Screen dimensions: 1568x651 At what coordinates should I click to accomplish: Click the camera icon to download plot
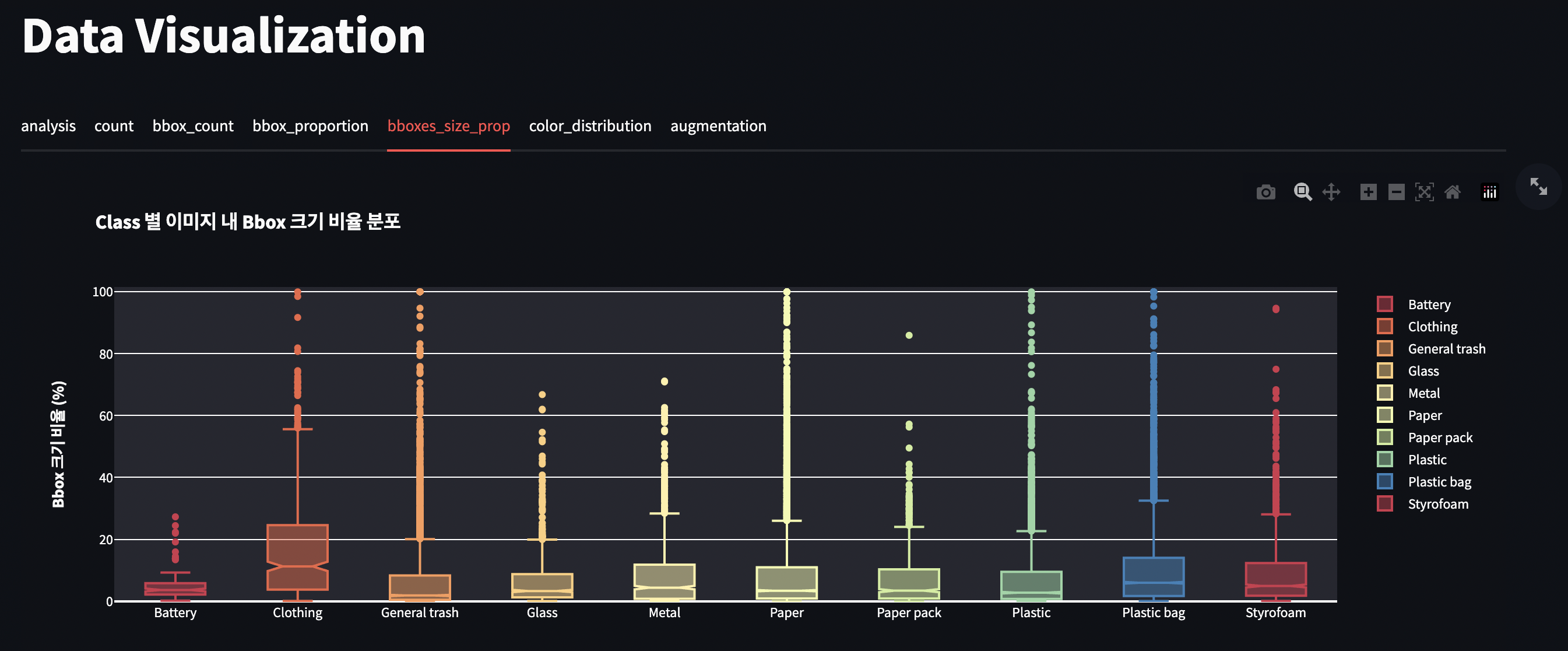coord(1266,192)
